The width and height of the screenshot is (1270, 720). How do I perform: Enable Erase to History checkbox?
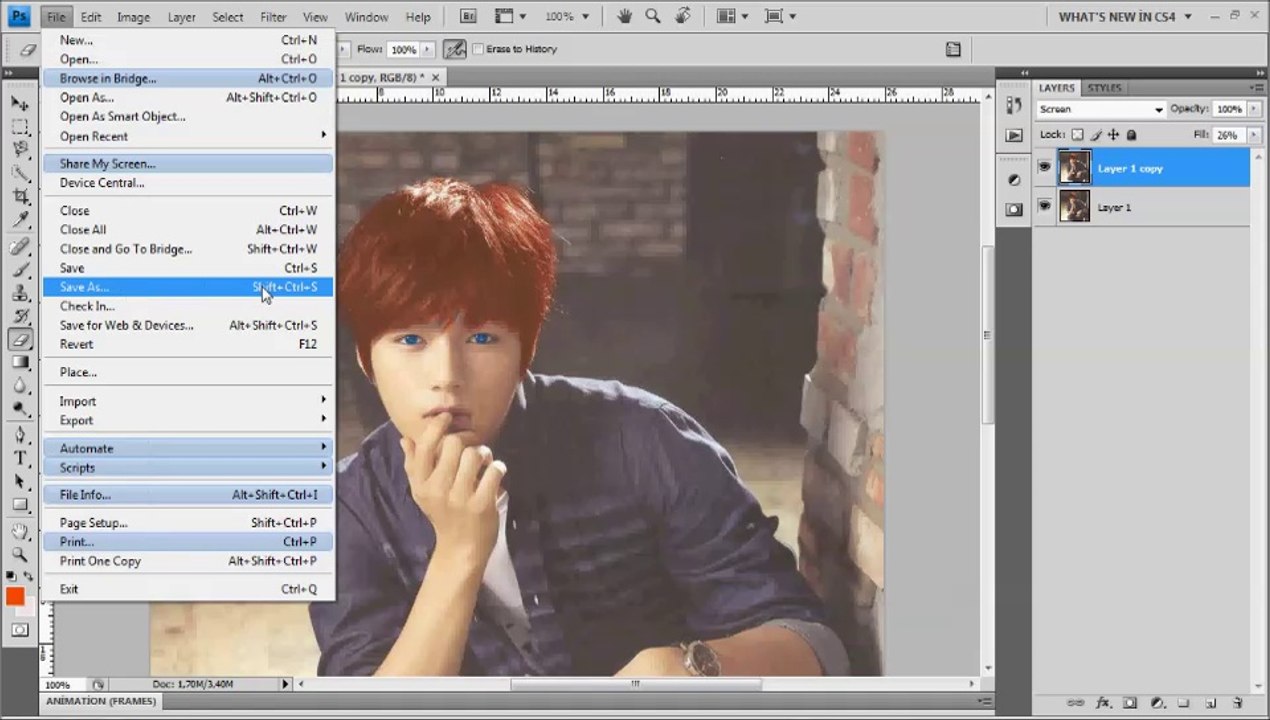pyautogui.click(x=478, y=49)
